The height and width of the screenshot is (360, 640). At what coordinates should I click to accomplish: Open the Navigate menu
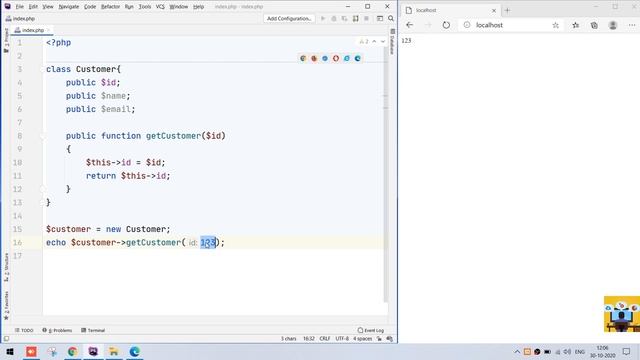coord(69,7)
